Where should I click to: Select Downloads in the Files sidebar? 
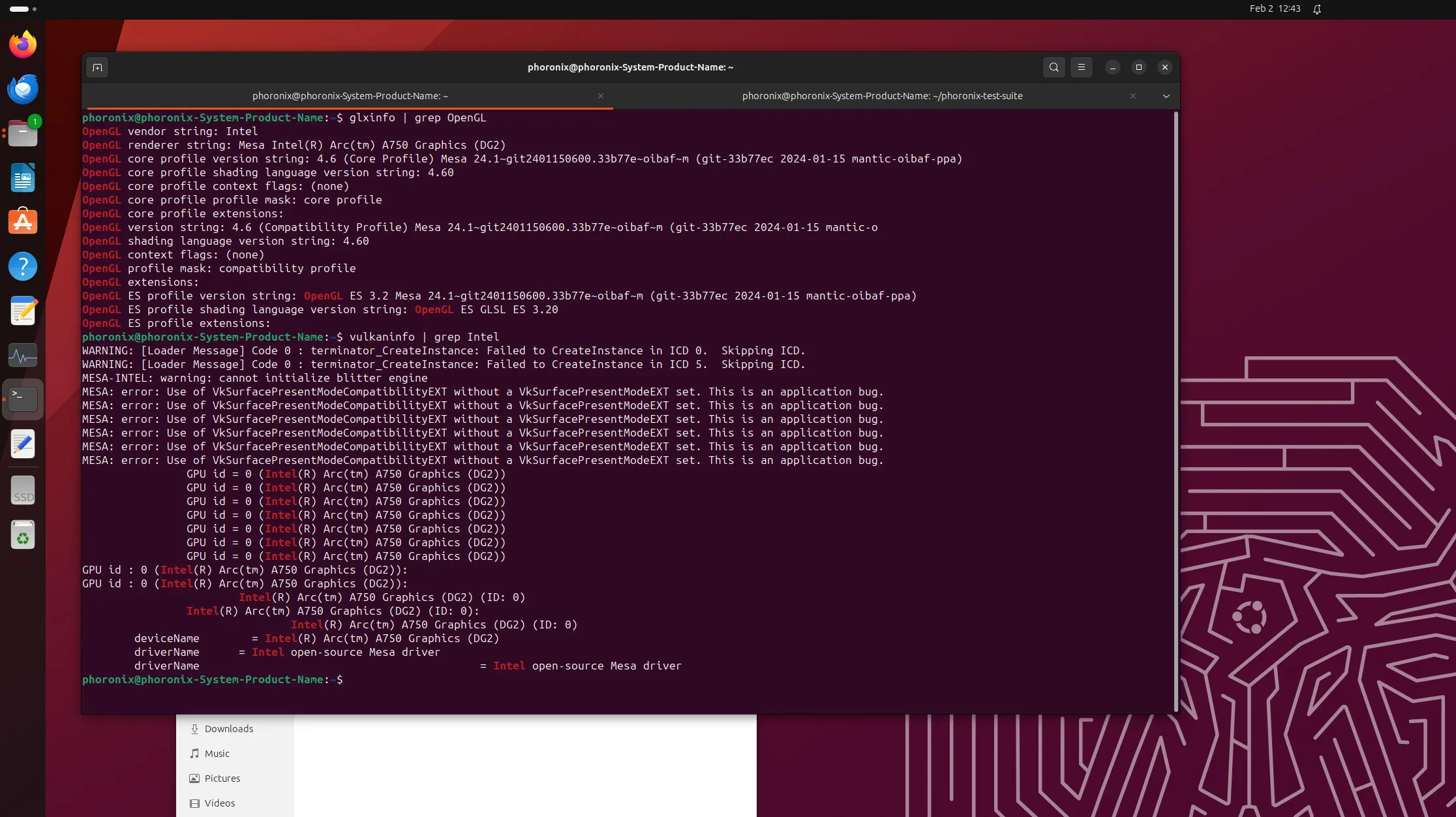[x=228, y=728]
